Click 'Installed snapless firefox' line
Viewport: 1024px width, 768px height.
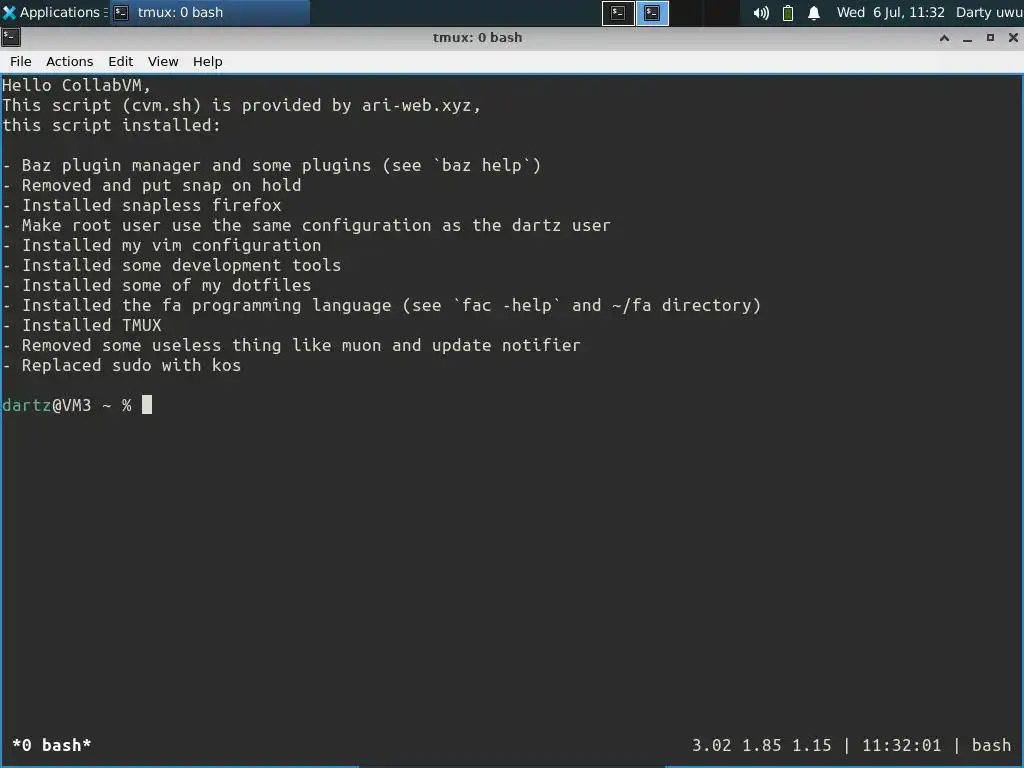(142, 205)
